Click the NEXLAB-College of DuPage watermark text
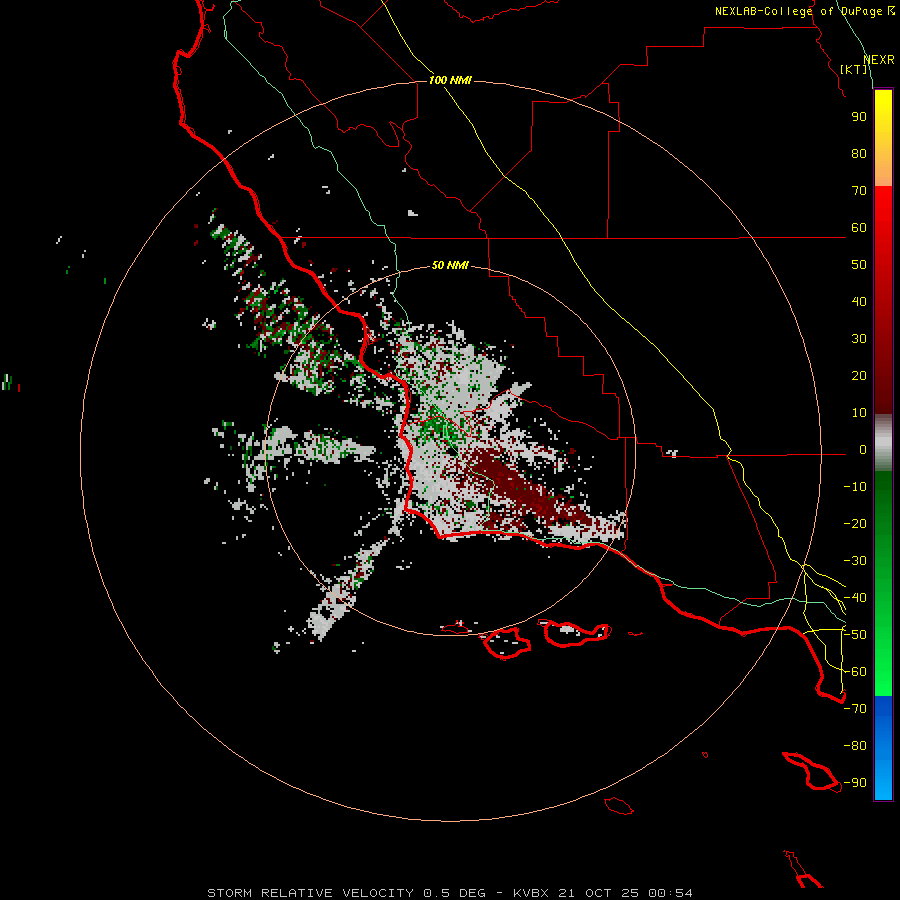The image size is (900, 900). coord(805,11)
